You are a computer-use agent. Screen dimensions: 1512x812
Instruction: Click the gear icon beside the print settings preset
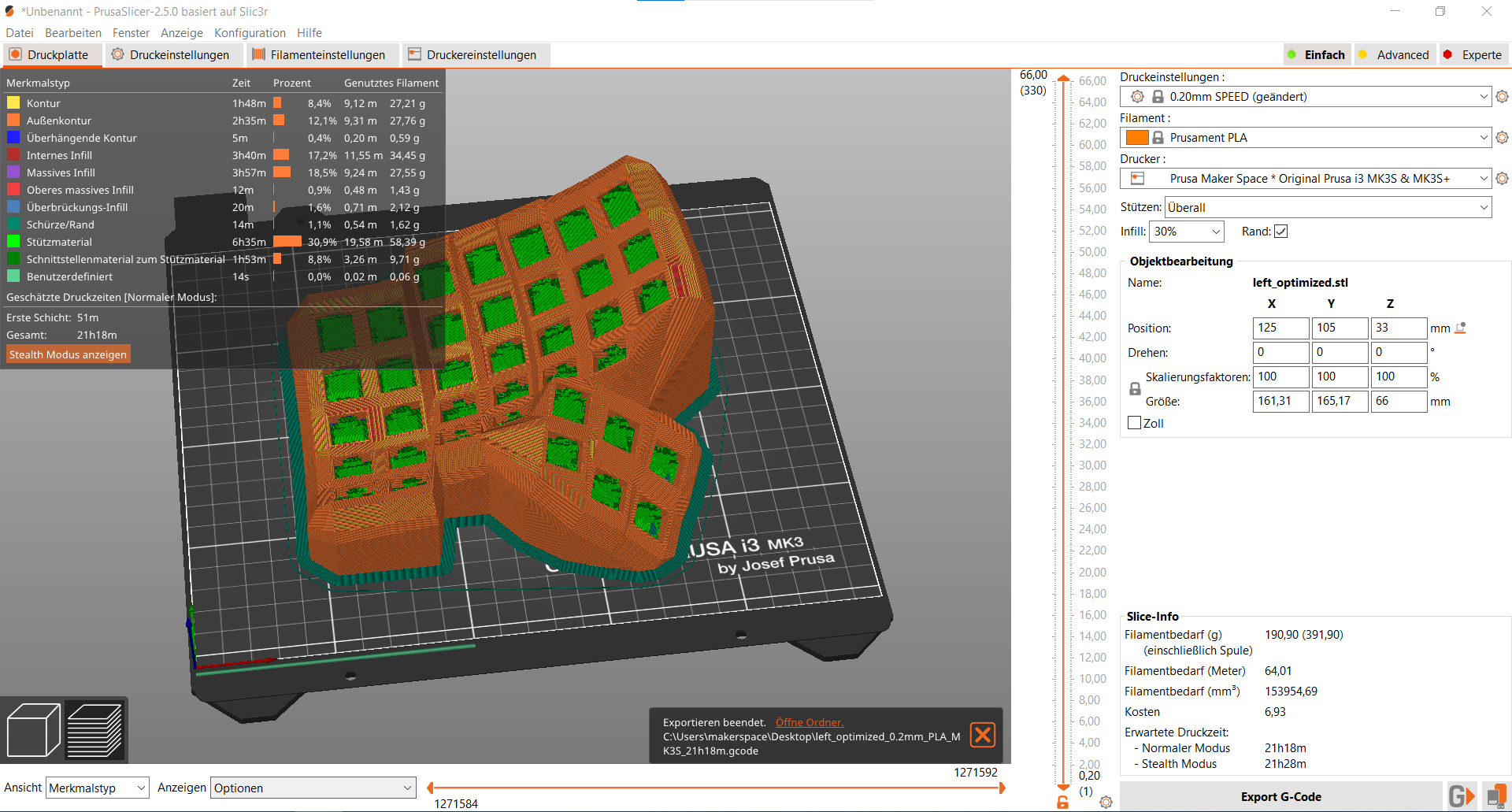point(1502,97)
